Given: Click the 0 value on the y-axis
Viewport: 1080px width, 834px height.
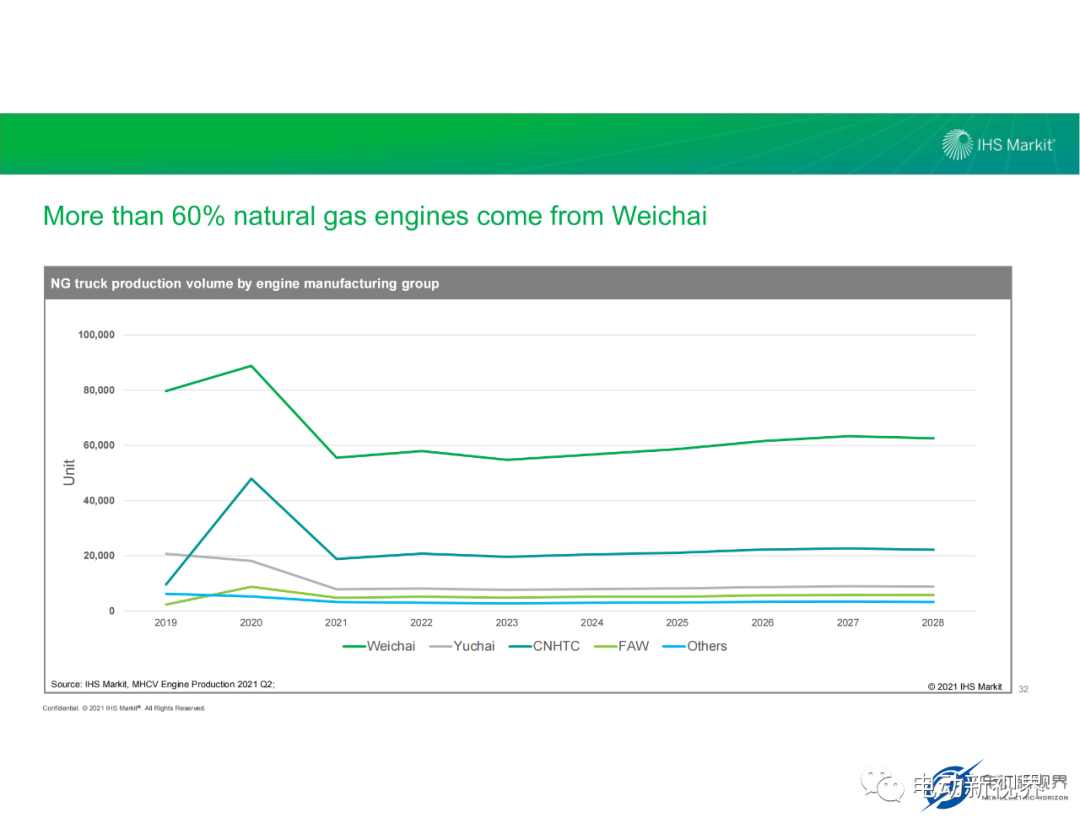Looking at the screenshot, I should coord(112,611).
